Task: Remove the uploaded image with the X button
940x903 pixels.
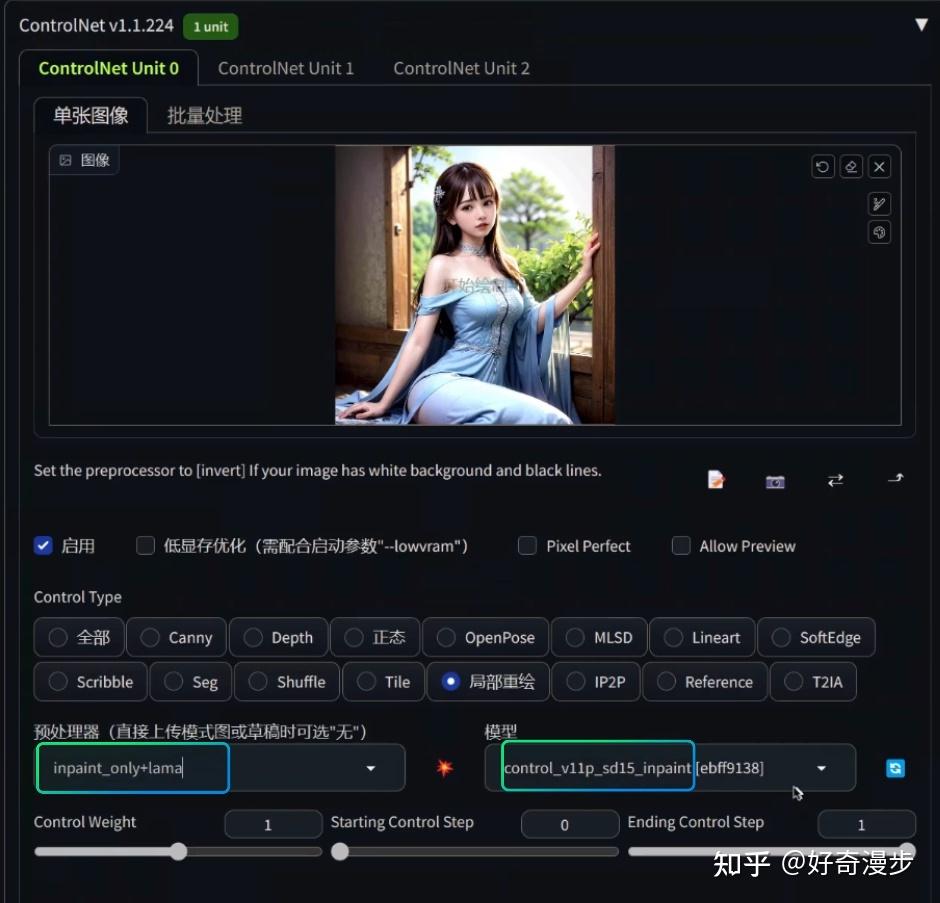Action: [x=878, y=166]
